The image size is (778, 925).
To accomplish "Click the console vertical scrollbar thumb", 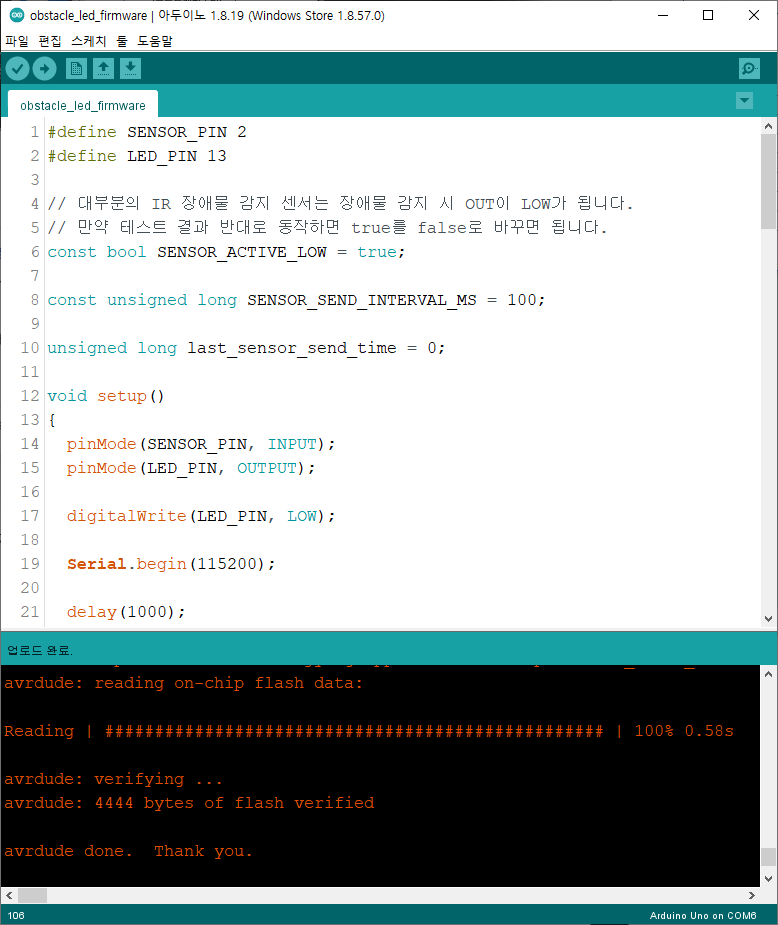I will [x=768, y=856].
